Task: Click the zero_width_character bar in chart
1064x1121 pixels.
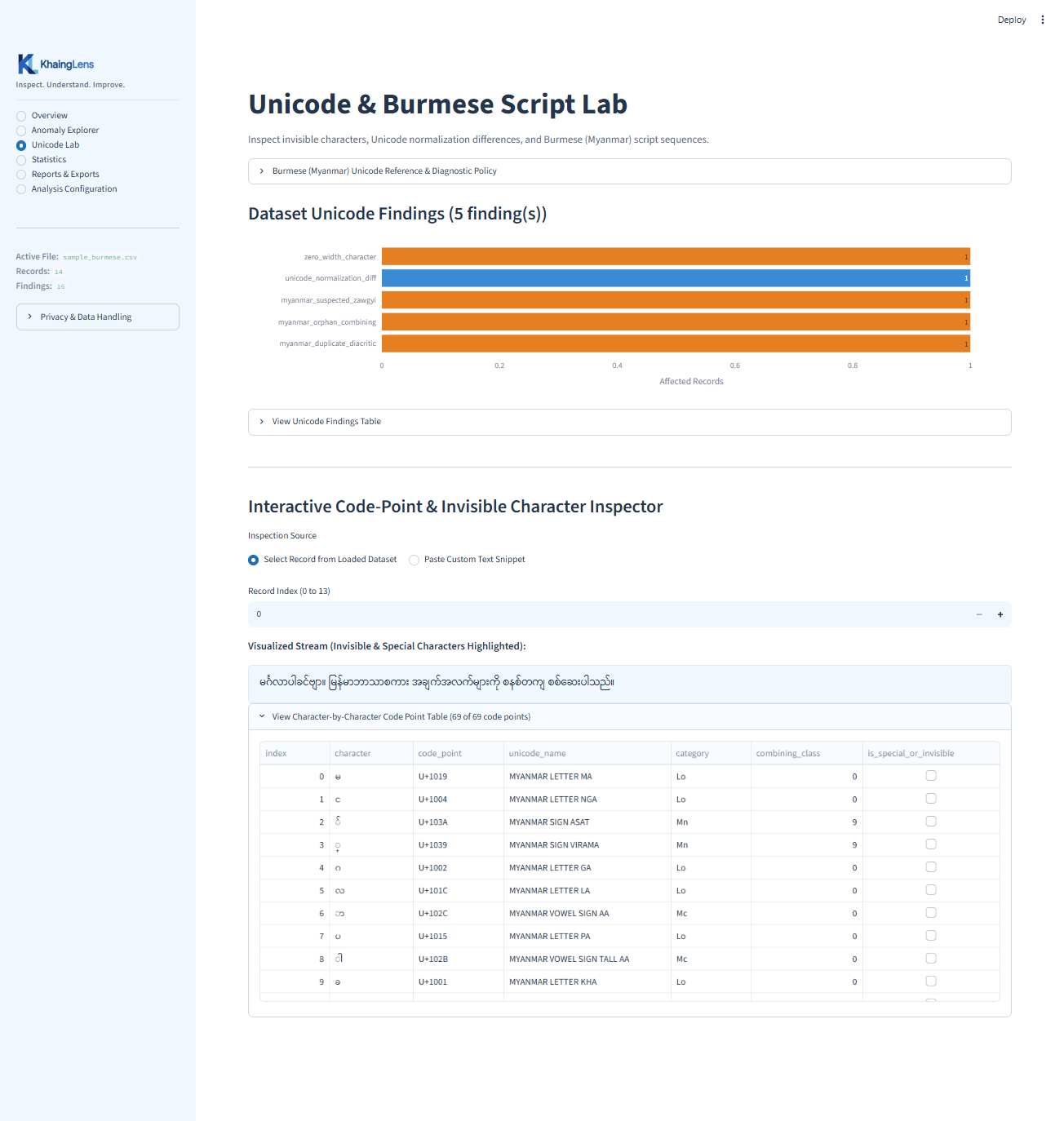Action: coord(676,257)
